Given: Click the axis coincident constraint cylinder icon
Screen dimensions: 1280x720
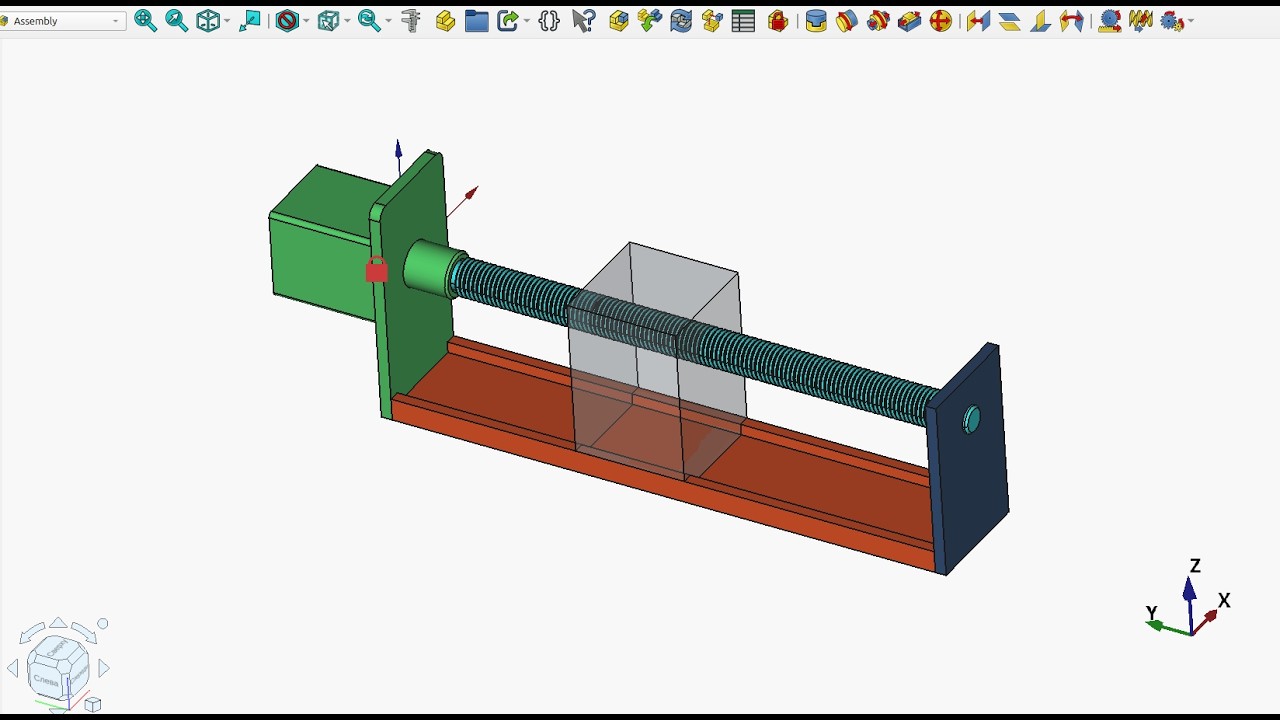Looking at the screenshot, I should [816, 21].
